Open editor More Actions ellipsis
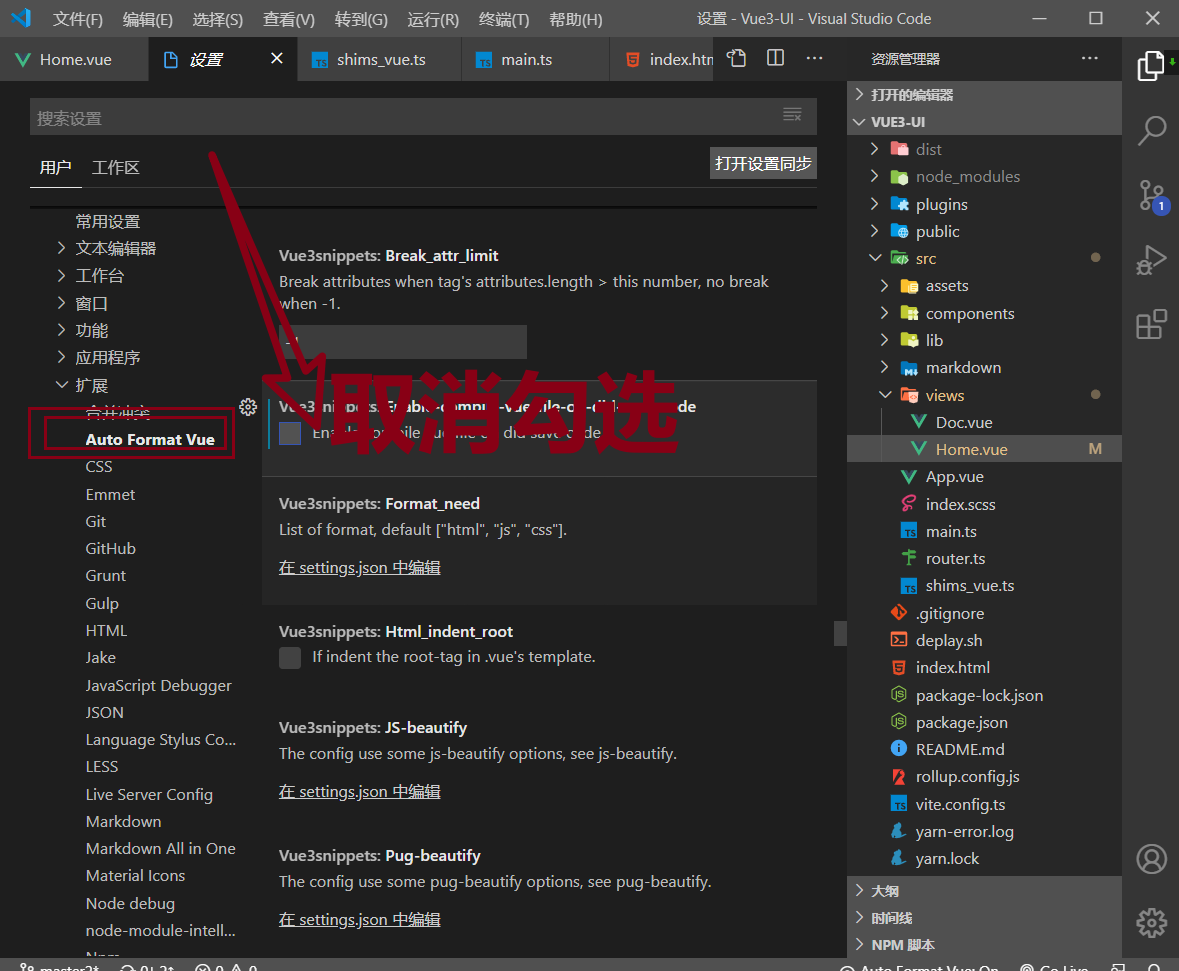This screenshot has width=1179, height=971. coord(814,58)
